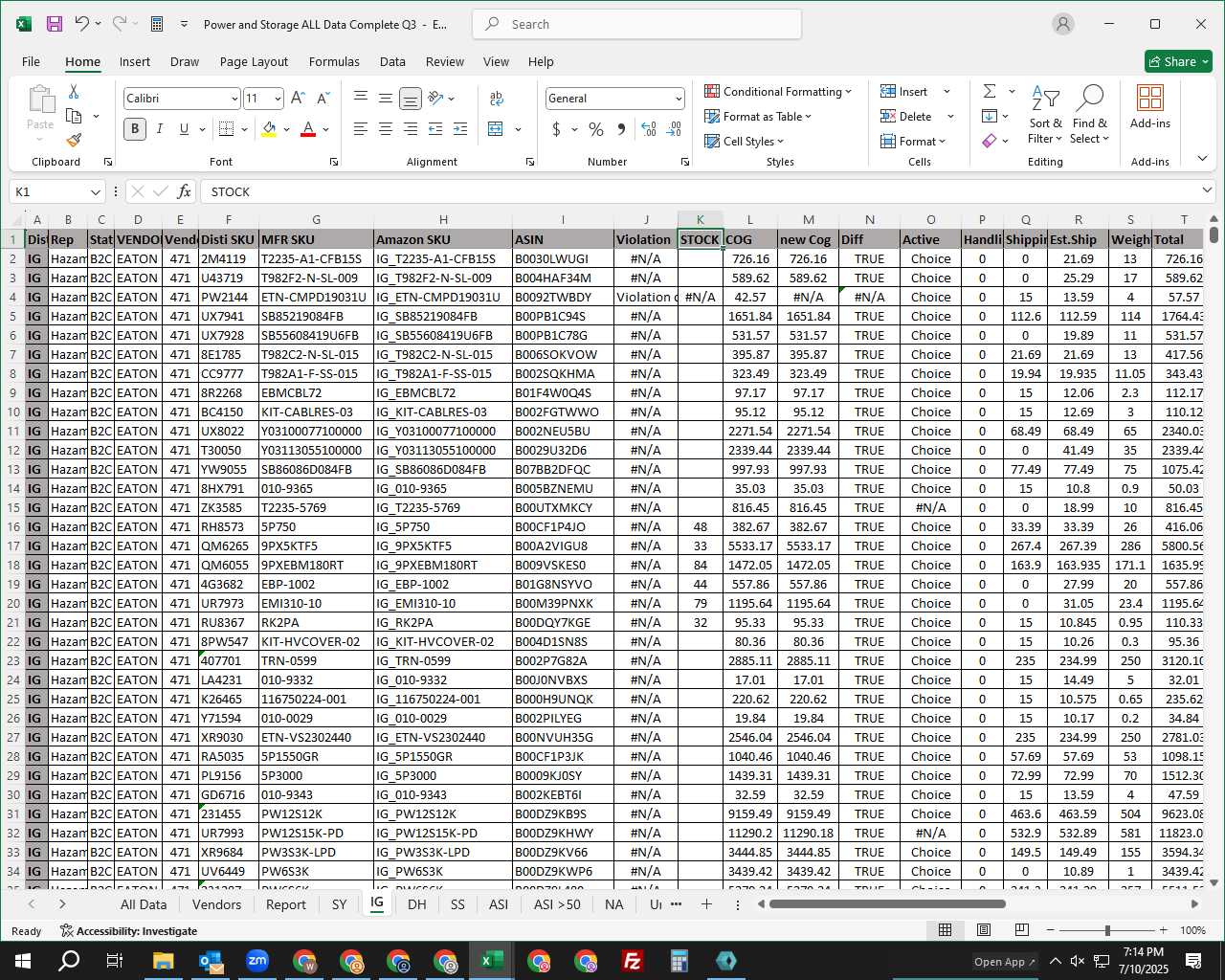Viewport: 1225px width, 980px height.
Task: Collapse the ribbon with chevron
Action: pyautogui.click(x=1202, y=159)
